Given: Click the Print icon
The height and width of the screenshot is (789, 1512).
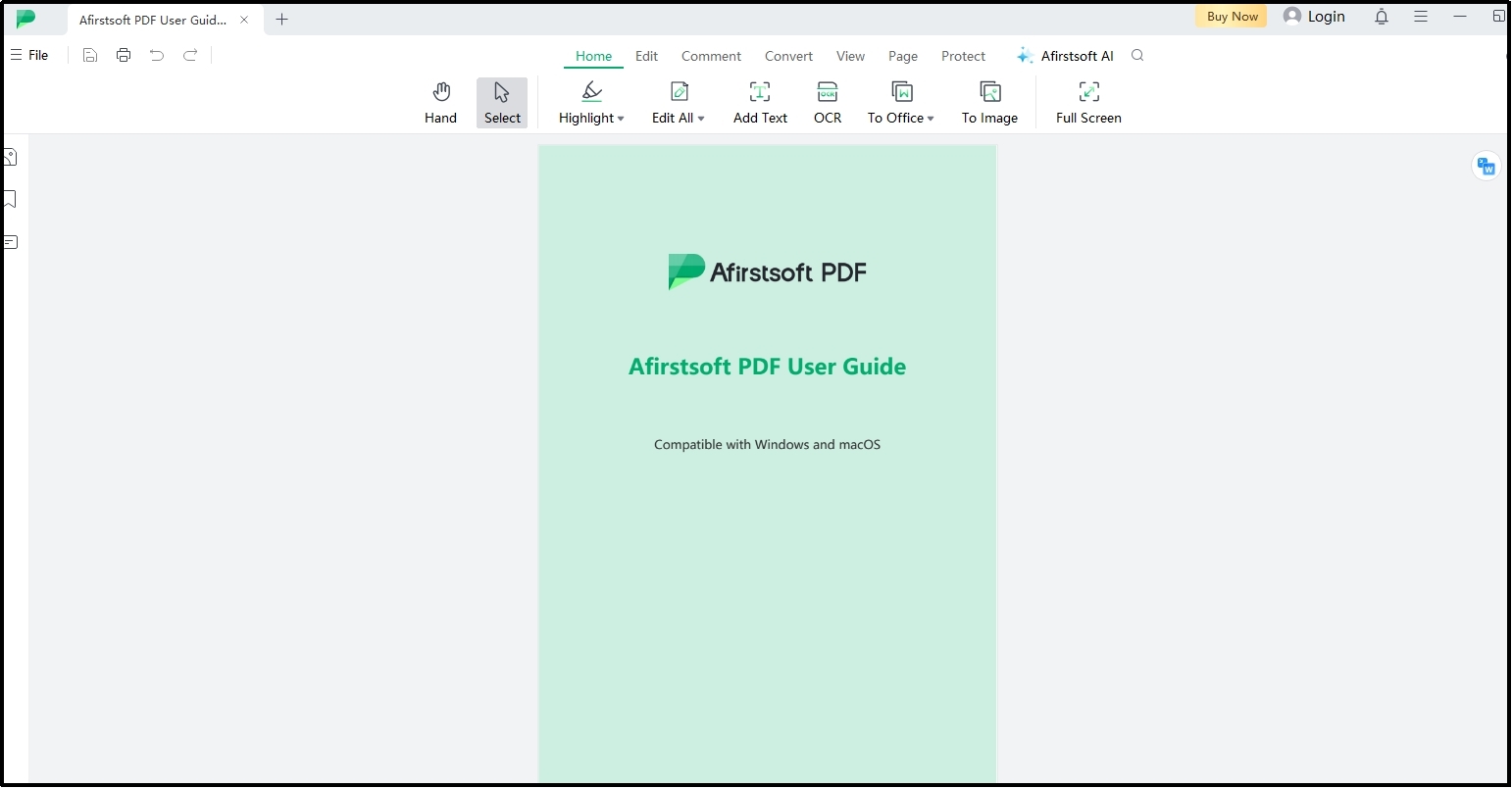Looking at the screenshot, I should pos(124,56).
